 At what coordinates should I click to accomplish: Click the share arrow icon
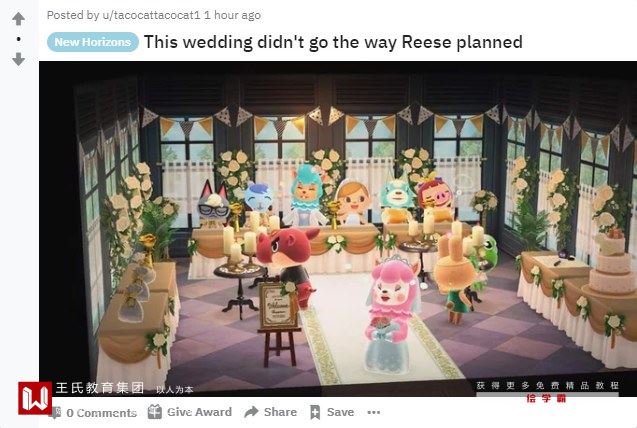click(x=251, y=412)
